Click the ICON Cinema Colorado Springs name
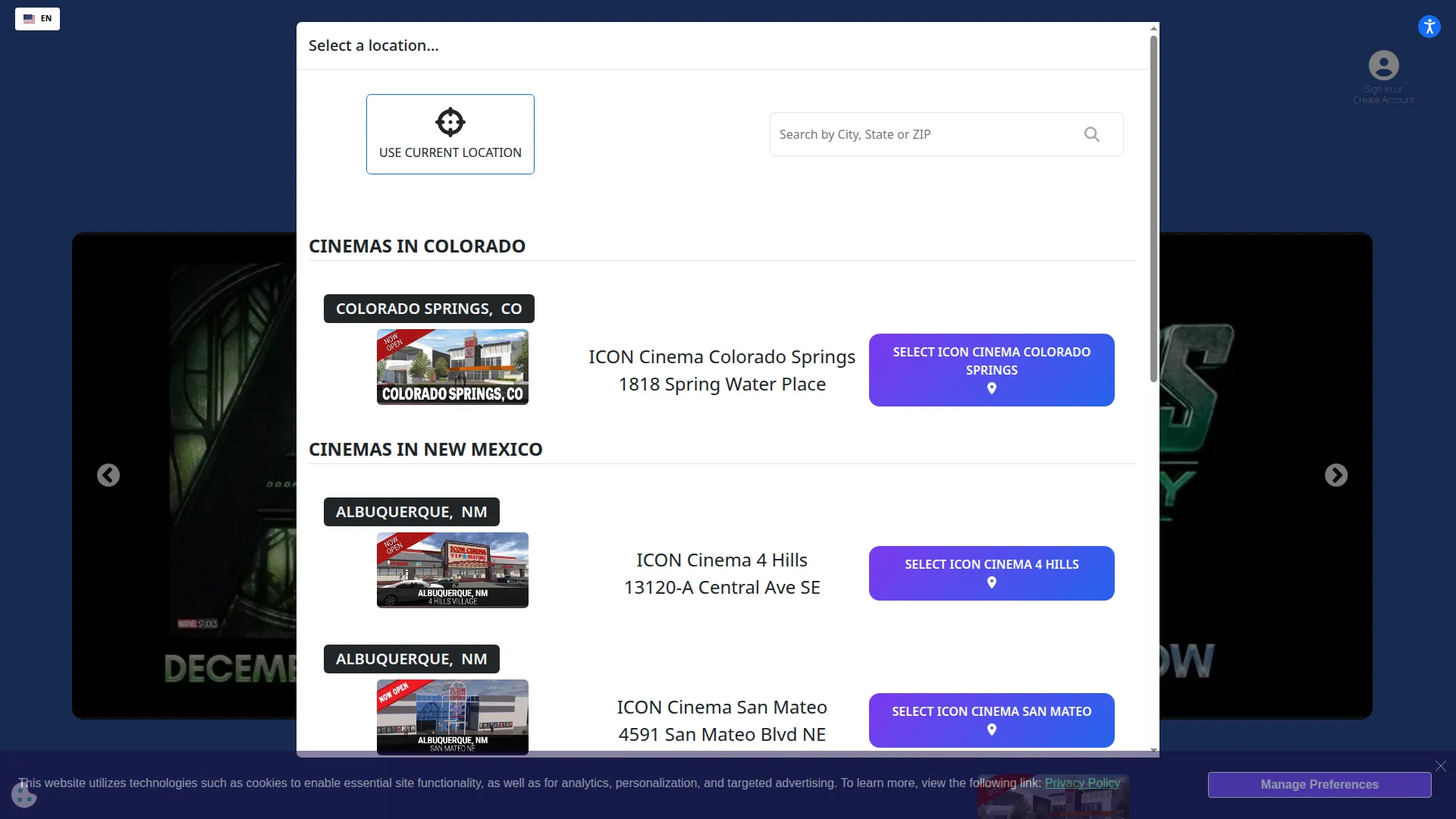 (x=722, y=357)
